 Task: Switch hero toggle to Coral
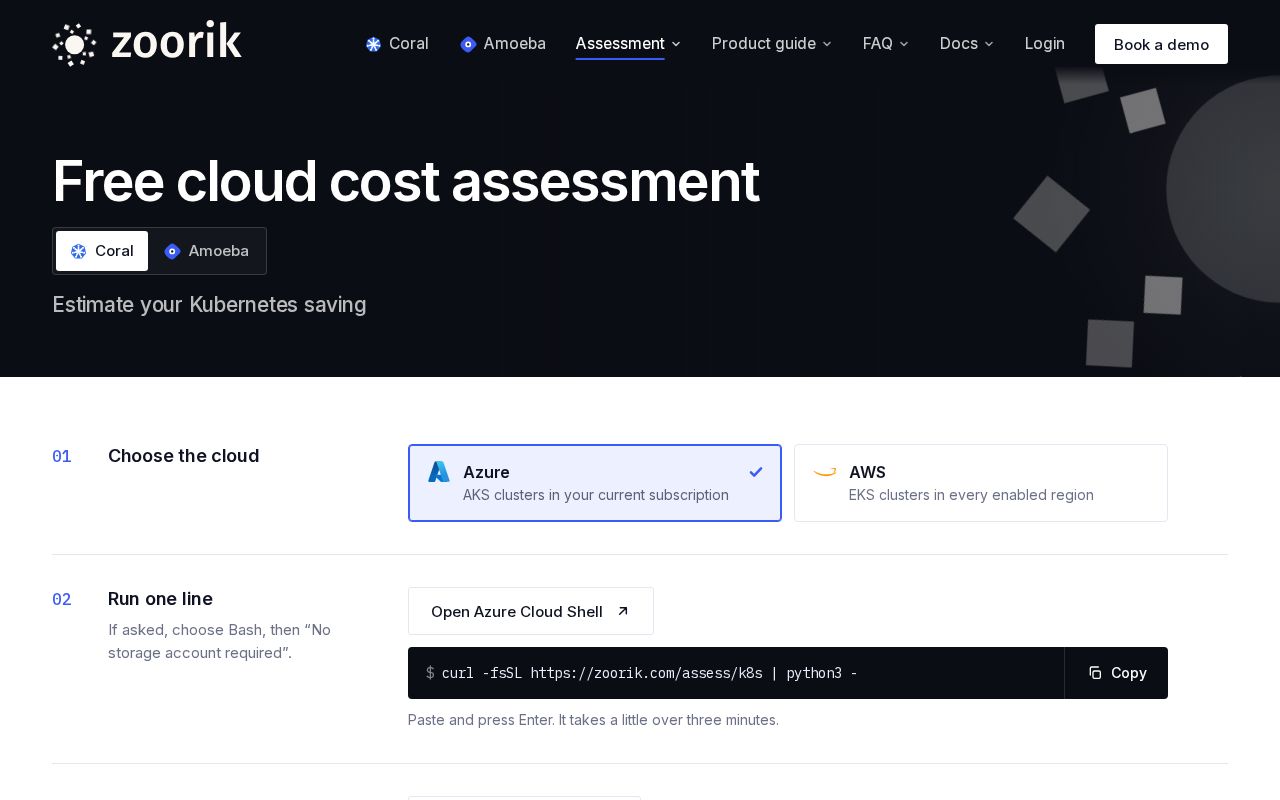pos(102,251)
